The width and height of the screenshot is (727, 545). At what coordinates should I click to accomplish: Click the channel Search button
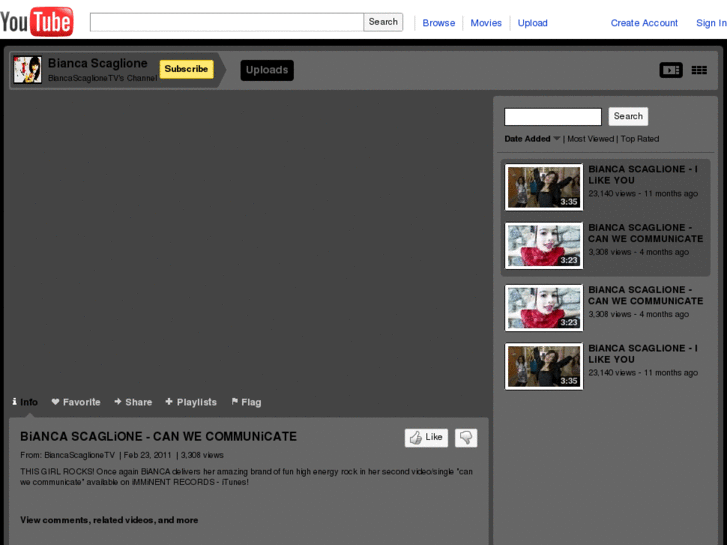click(628, 116)
